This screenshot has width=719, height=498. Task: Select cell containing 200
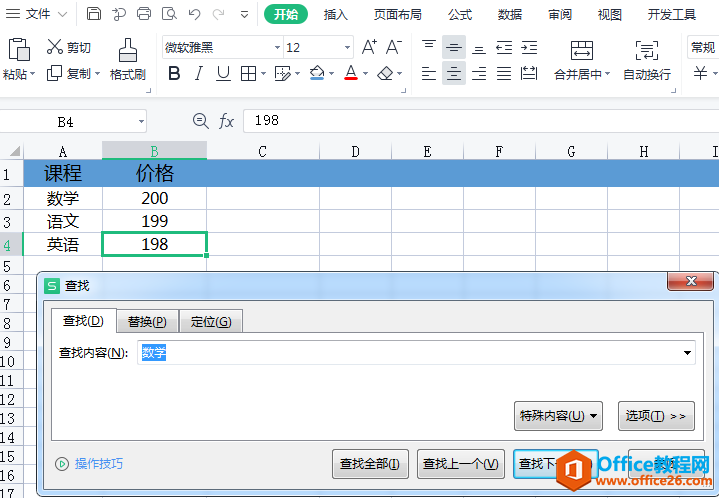coord(155,198)
